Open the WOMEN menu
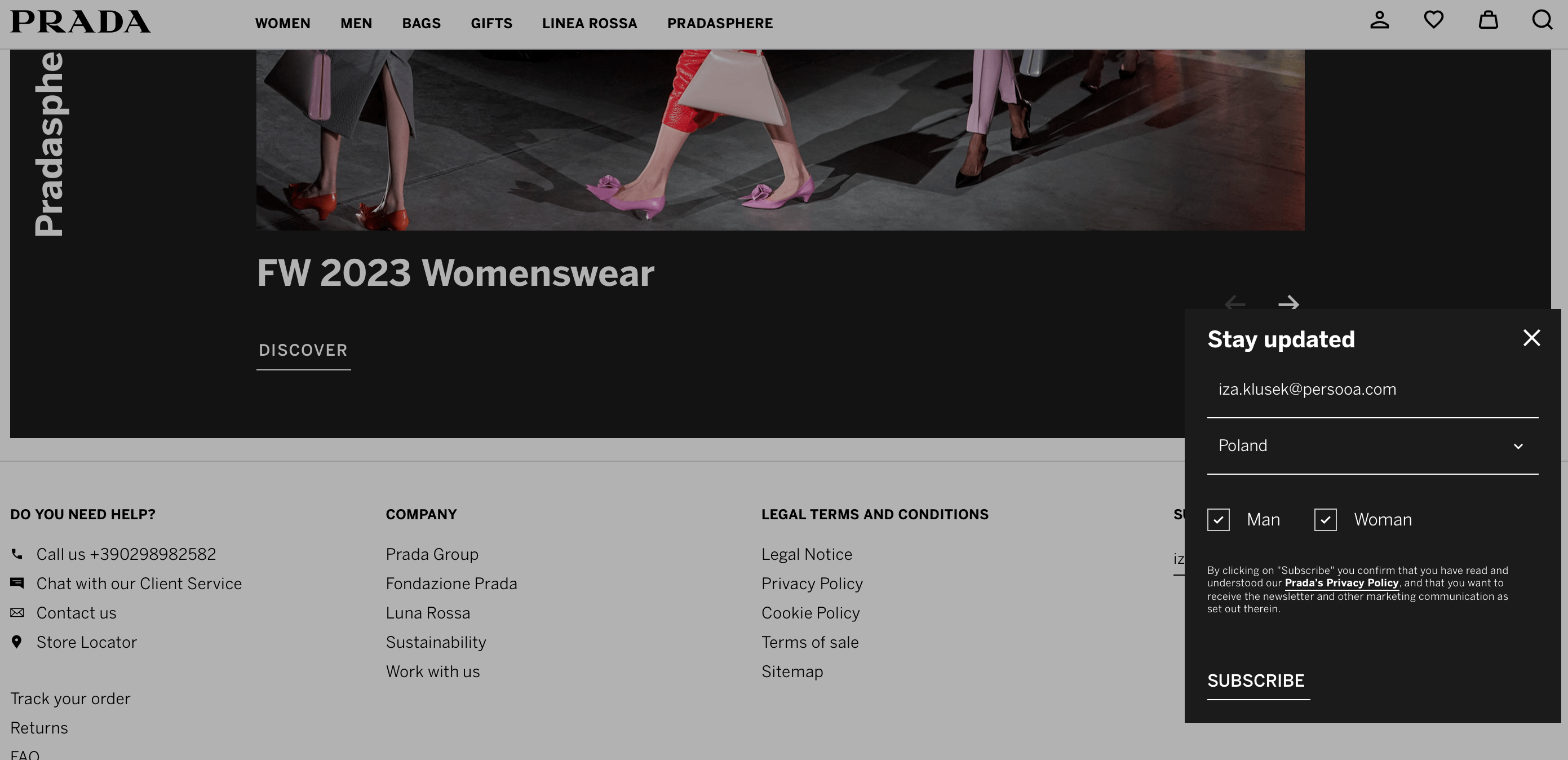 tap(282, 23)
